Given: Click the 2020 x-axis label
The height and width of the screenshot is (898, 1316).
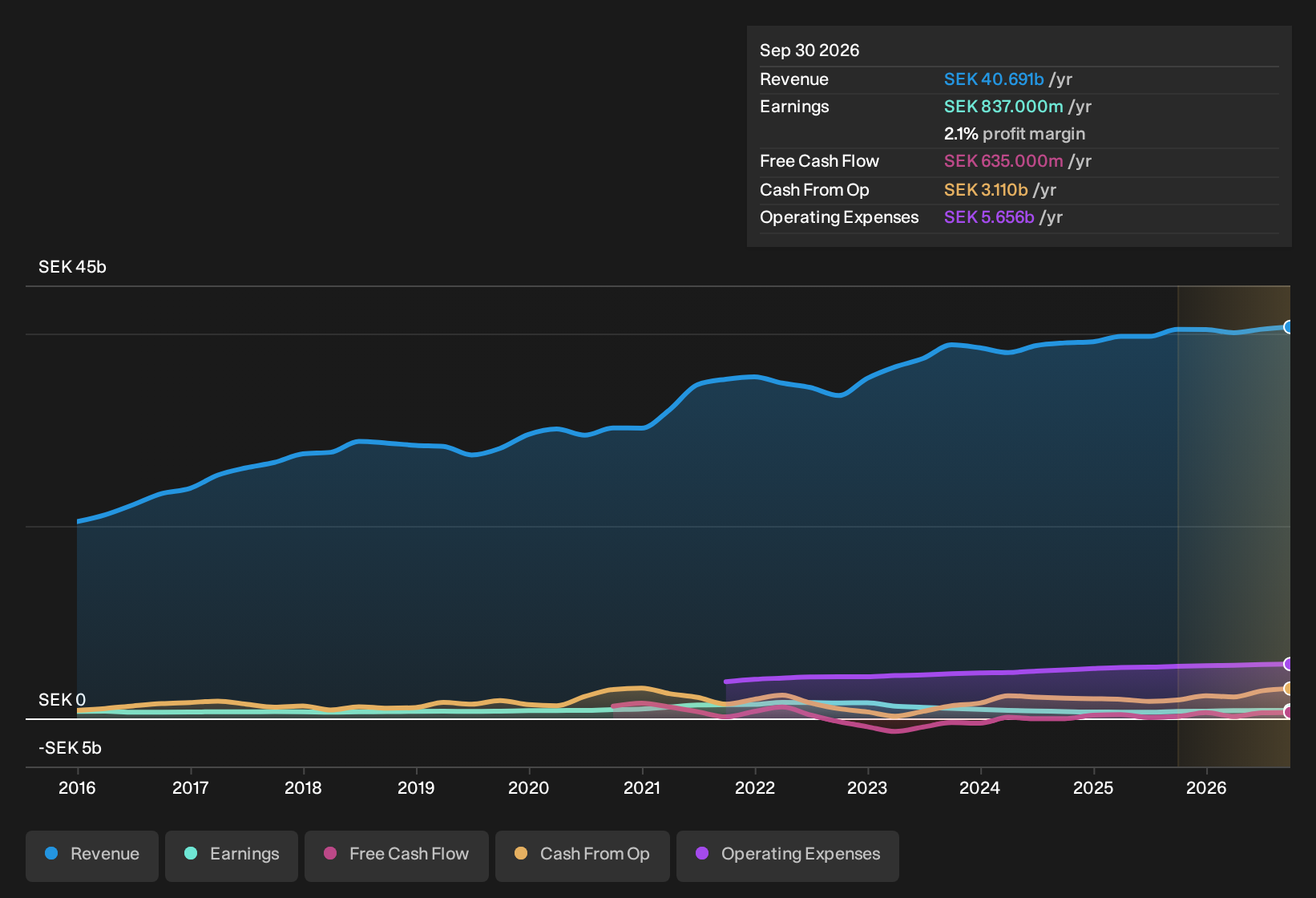Looking at the screenshot, I should 529,788.
